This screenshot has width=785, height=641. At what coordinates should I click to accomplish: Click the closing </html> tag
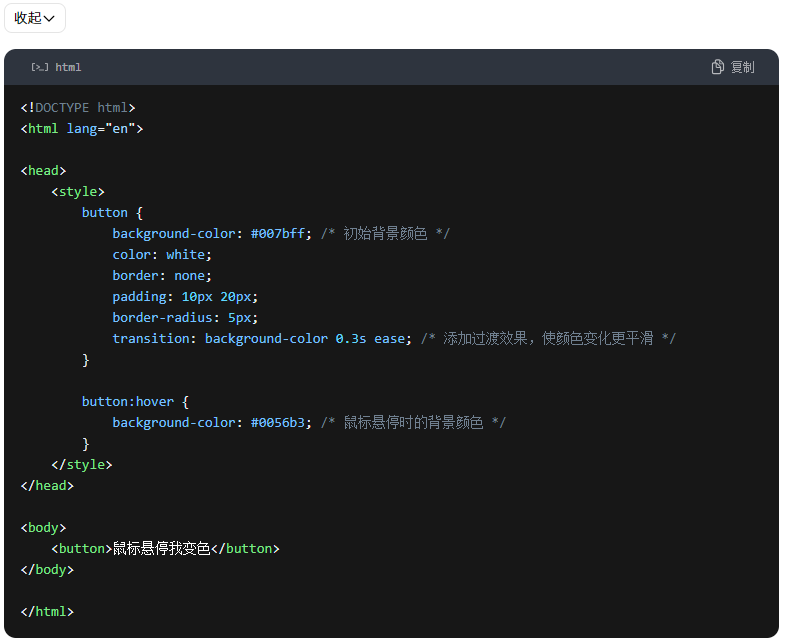[47, 611]
